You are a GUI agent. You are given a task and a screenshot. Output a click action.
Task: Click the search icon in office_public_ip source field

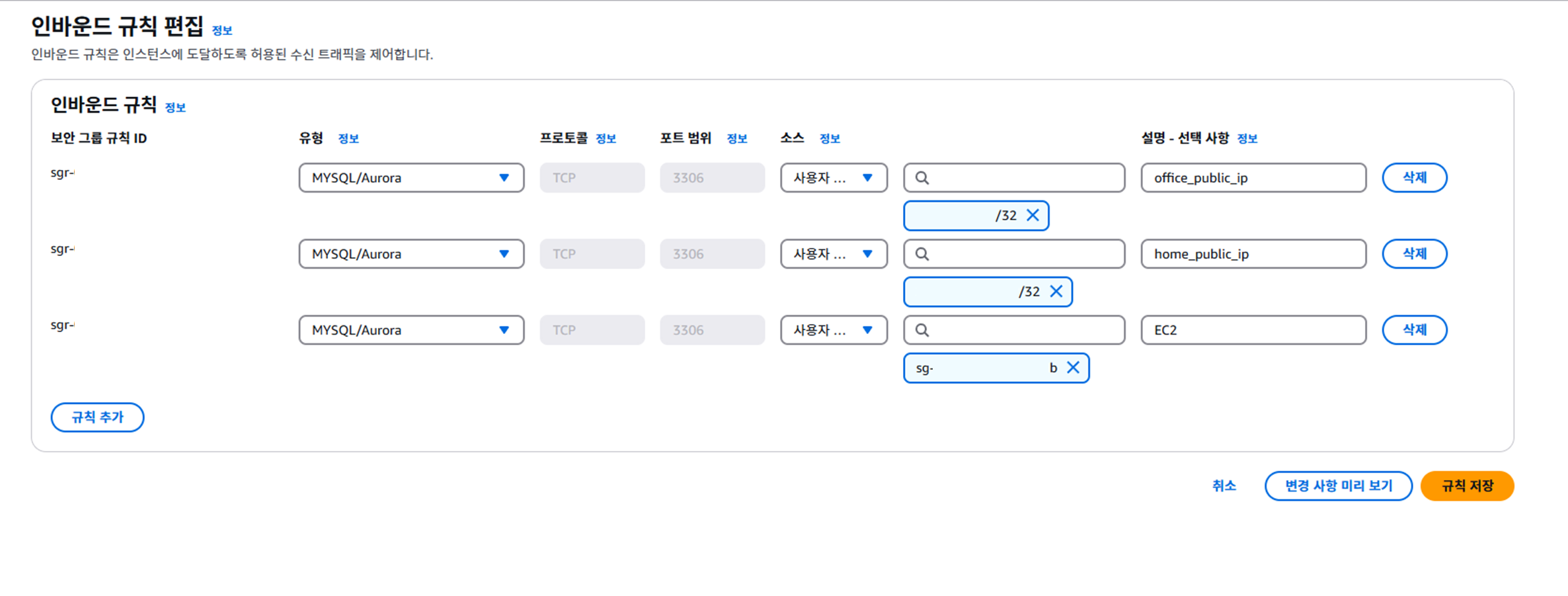(x=922, y=178)
